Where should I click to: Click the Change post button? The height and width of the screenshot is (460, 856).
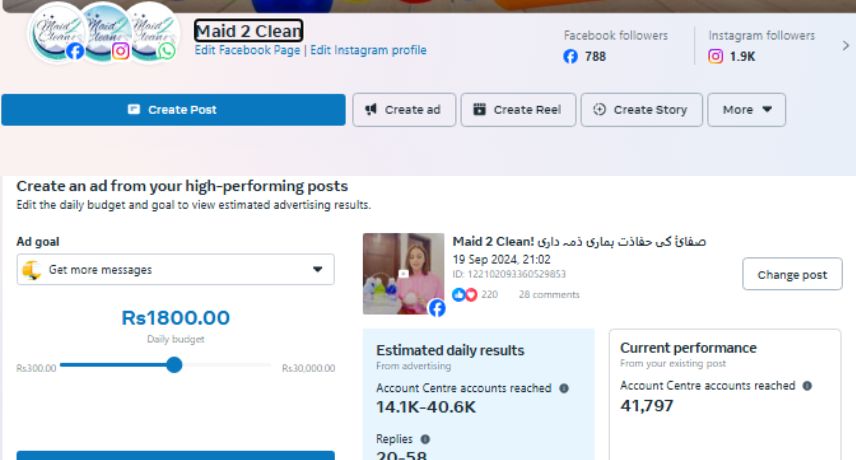pos(792,275)
